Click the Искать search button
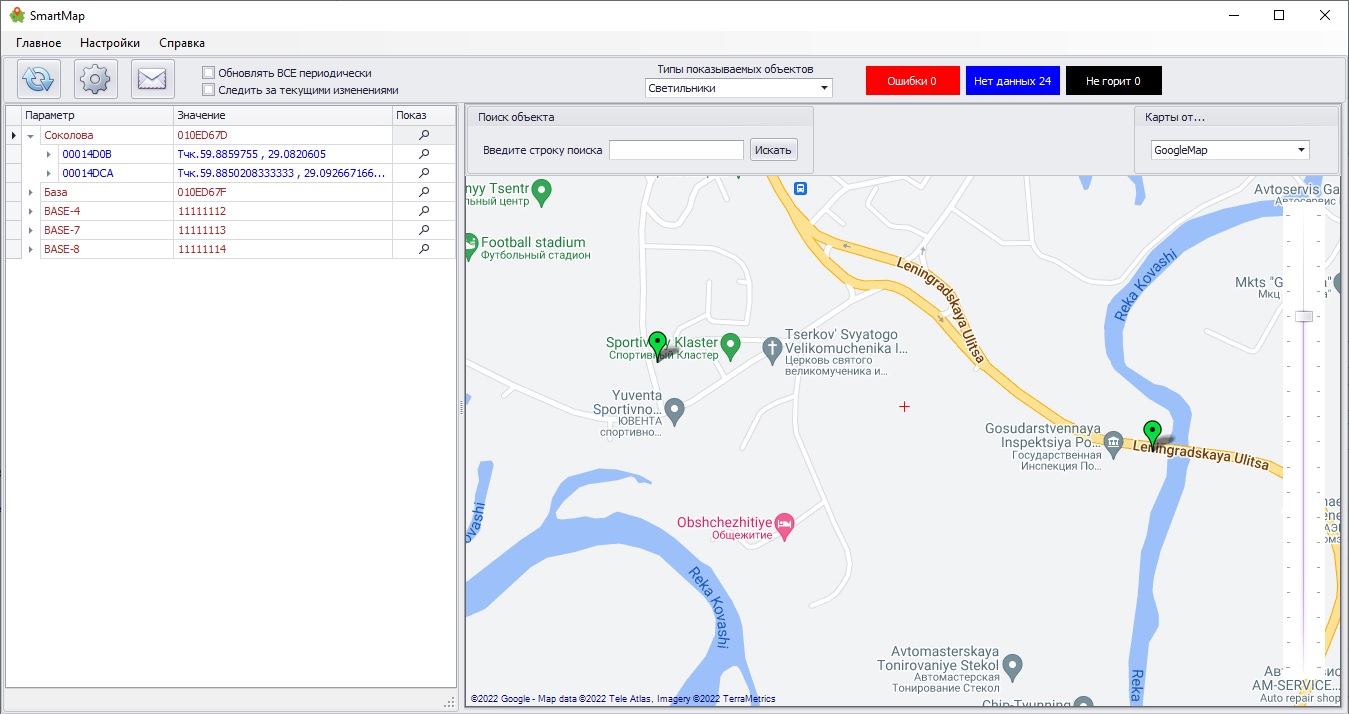The height and width of the screenshot is (714, 1349). [773, 150]
